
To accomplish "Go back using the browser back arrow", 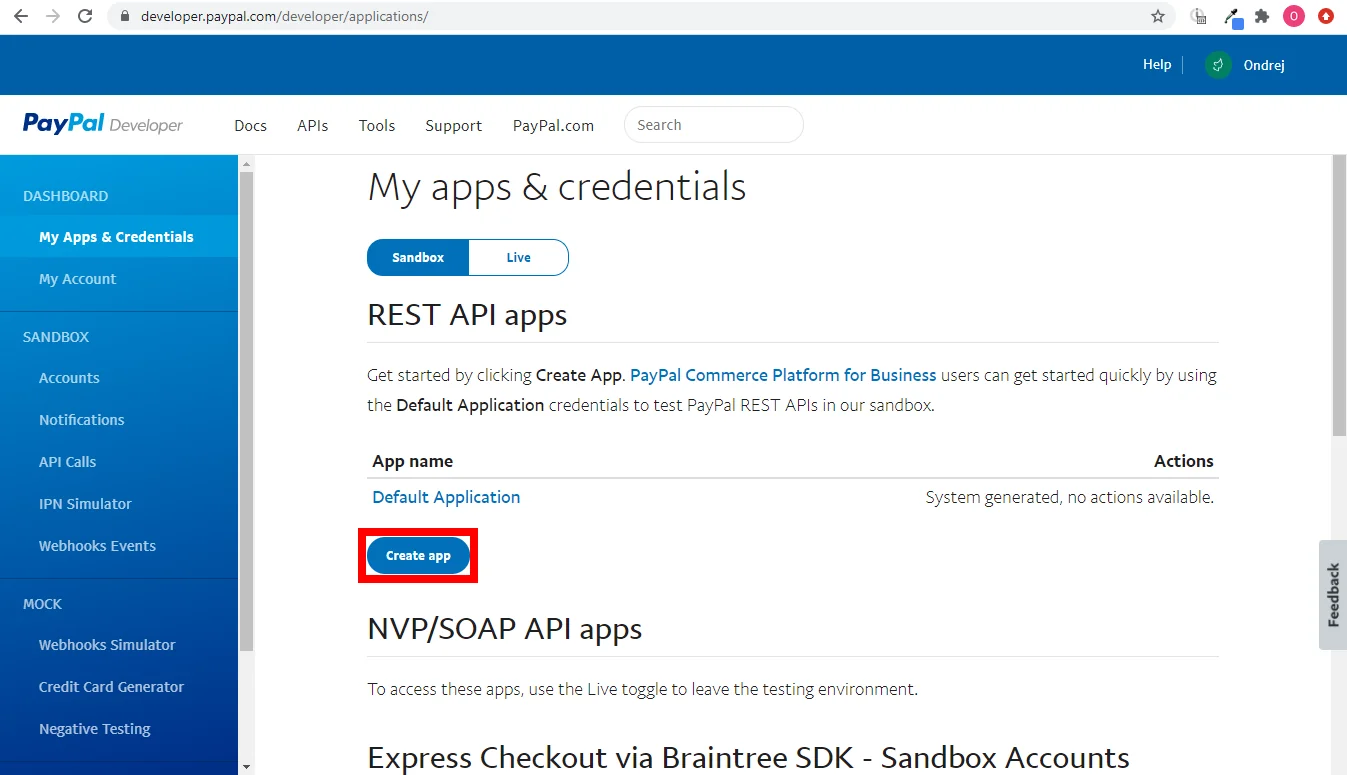I will (20, 16).
